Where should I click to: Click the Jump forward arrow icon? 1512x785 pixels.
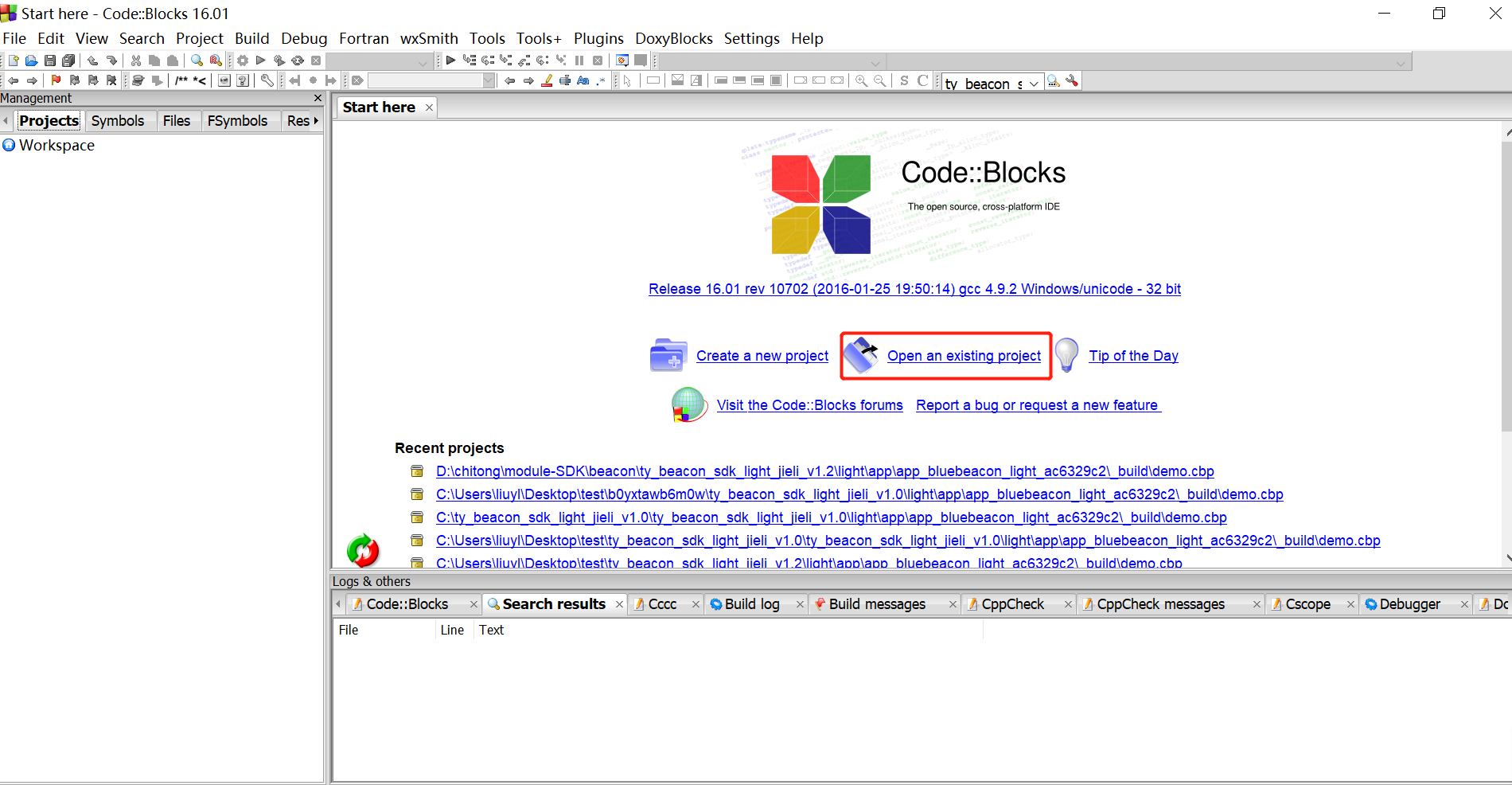click(32, 80)
